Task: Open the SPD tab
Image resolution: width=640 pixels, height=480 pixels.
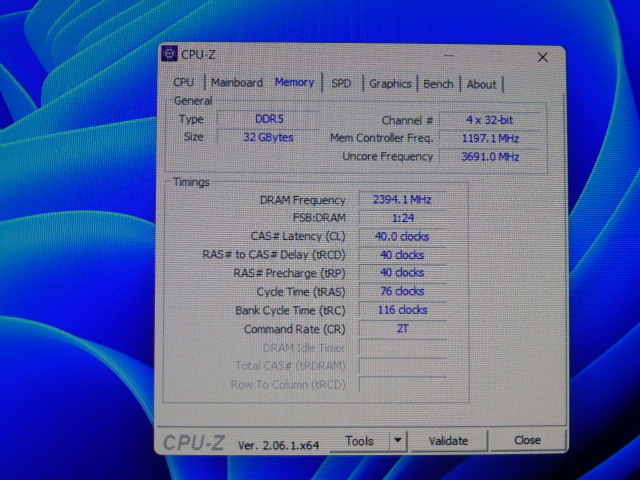Action: pos(341,84)
